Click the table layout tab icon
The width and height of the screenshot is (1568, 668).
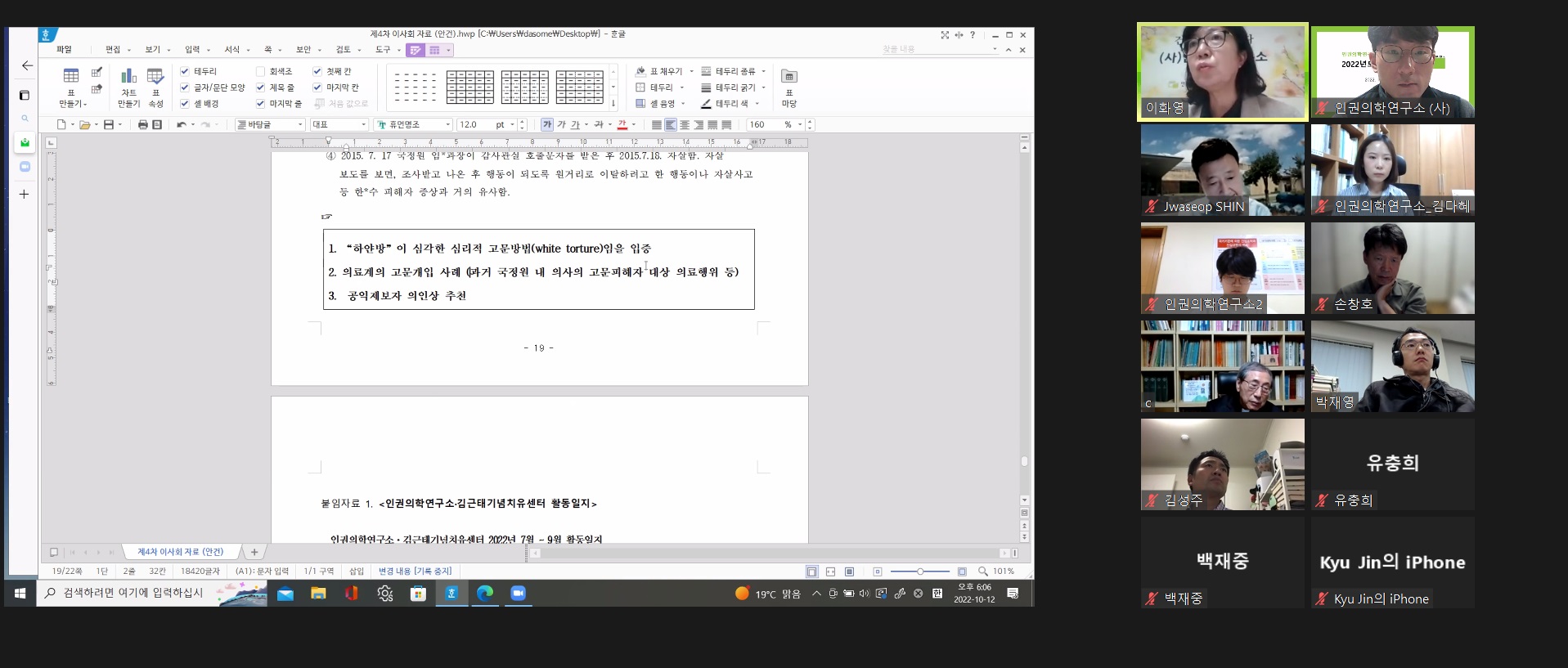click(434, 50)
